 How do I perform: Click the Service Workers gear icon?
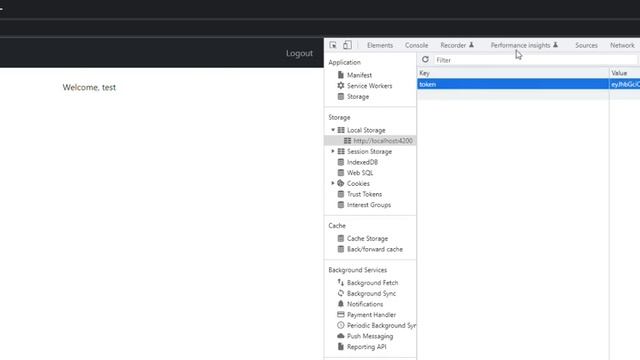click(341, 86)
